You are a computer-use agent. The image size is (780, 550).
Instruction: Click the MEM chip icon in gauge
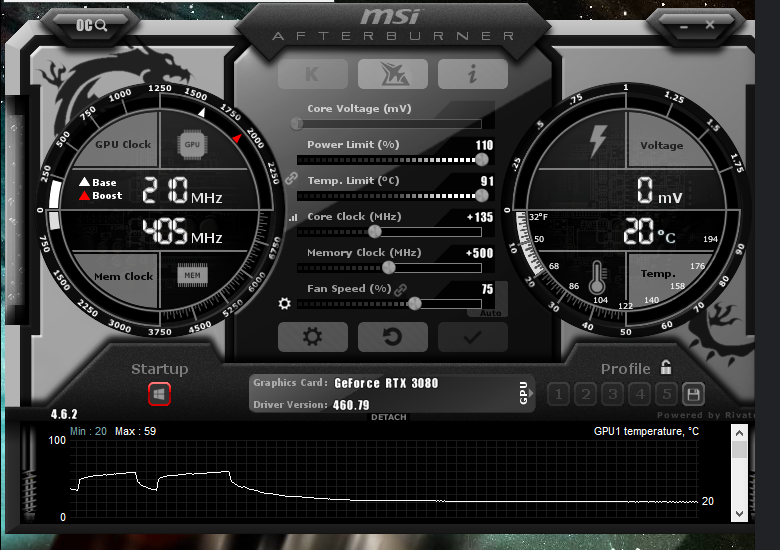click(193, 275)
